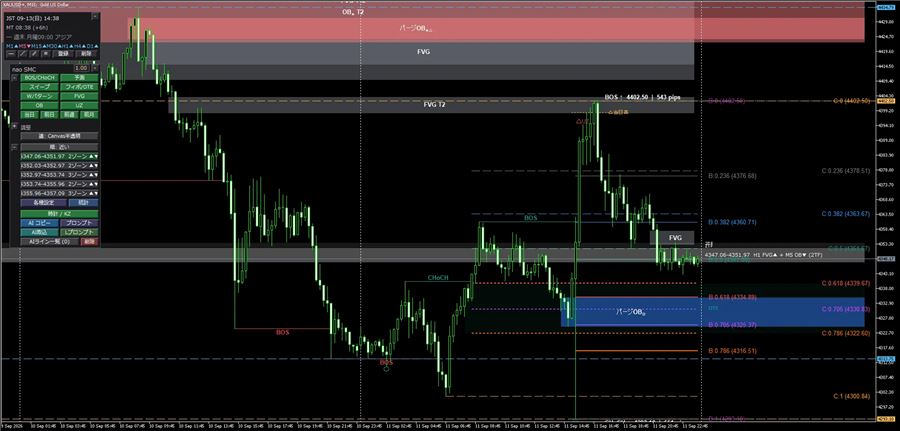Click the up/down arrows on 4347.06-4351.97 row
The image size is (900, 431).
click(94, 157)
